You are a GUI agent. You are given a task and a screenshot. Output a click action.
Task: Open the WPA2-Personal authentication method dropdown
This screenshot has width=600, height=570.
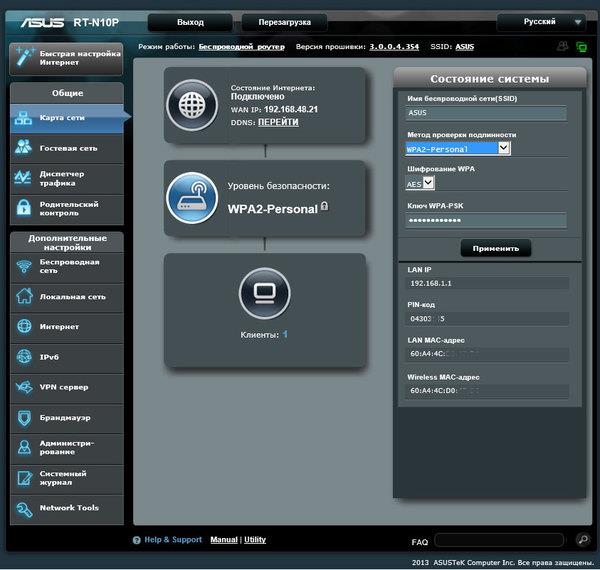click(458, 148)
